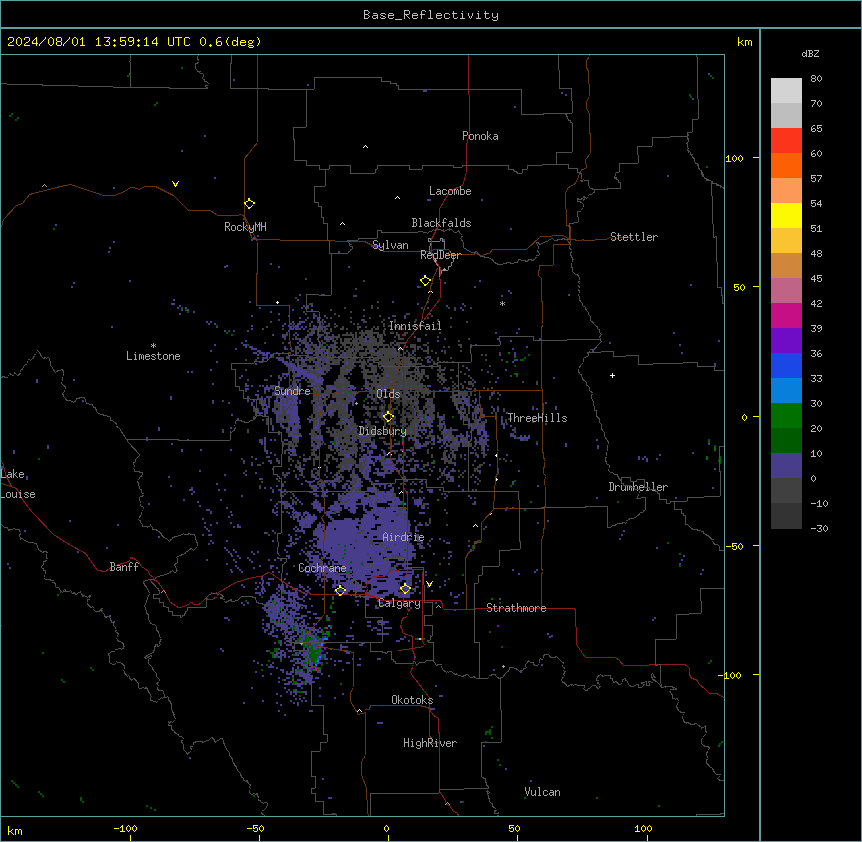This screenshot has height=842, width=862.
Task: Click the -50 tick on right vertical axis
Action: [734, 546]
